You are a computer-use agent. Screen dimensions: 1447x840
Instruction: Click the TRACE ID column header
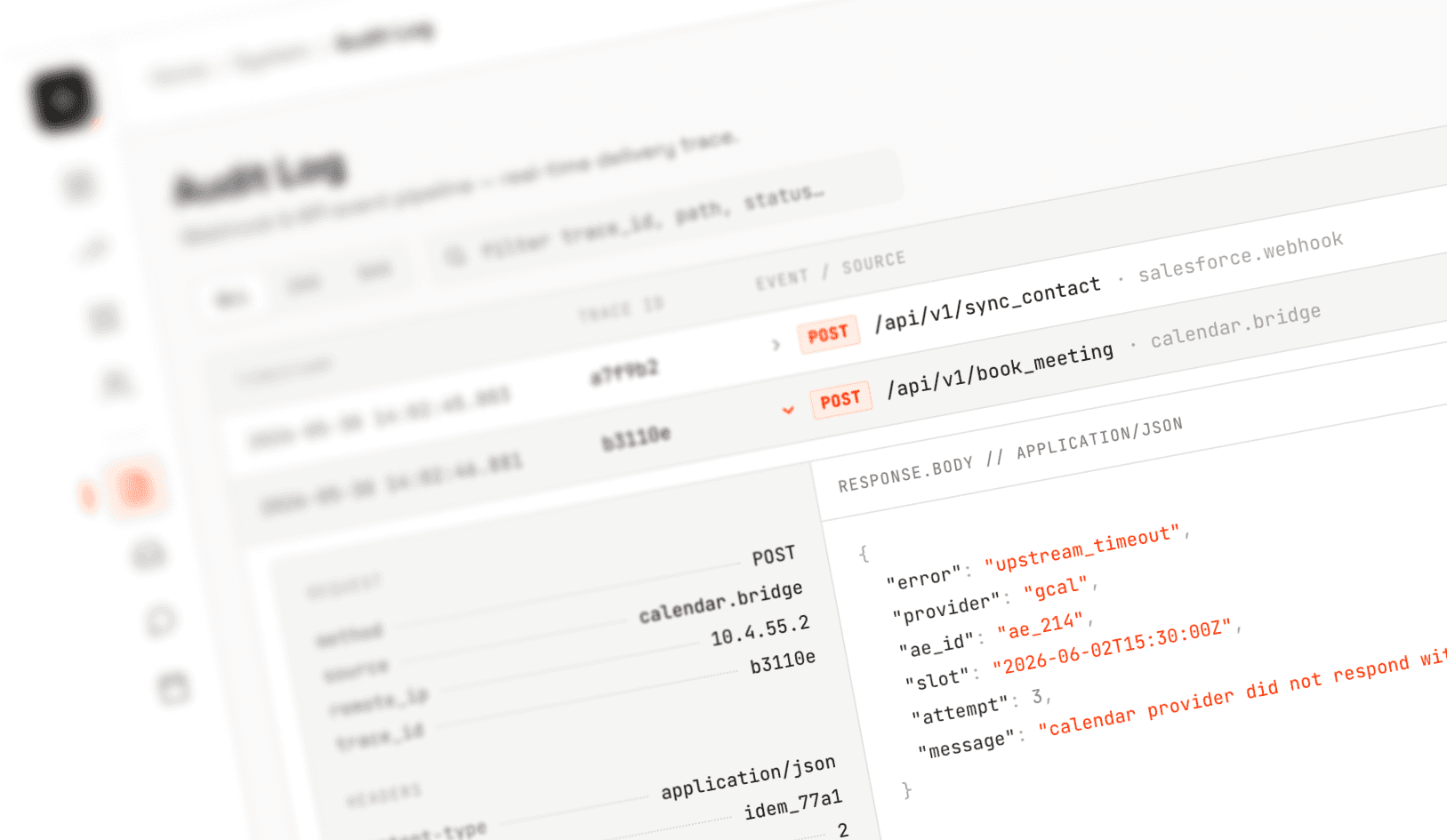coord(621,309)
